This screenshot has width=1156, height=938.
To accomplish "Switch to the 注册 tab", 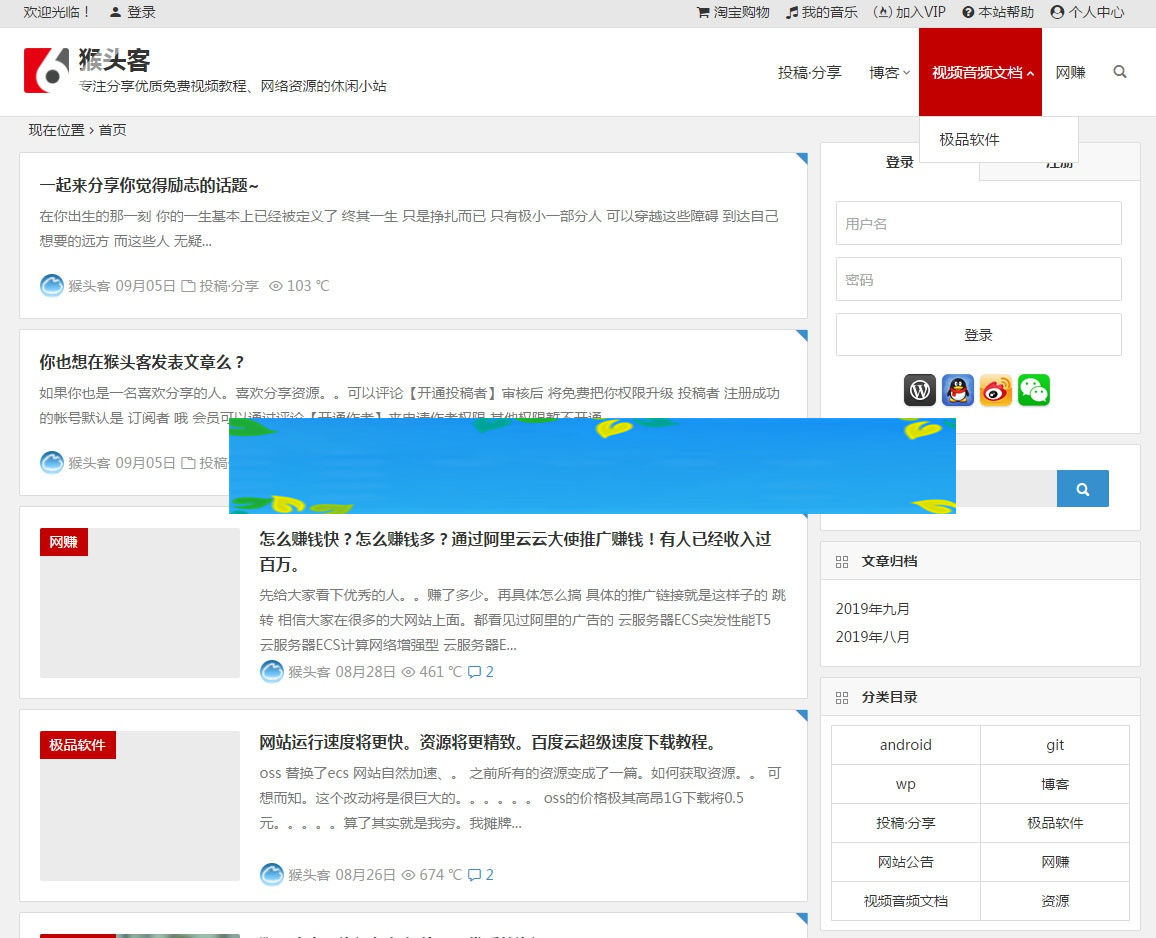I will 1060,162.
